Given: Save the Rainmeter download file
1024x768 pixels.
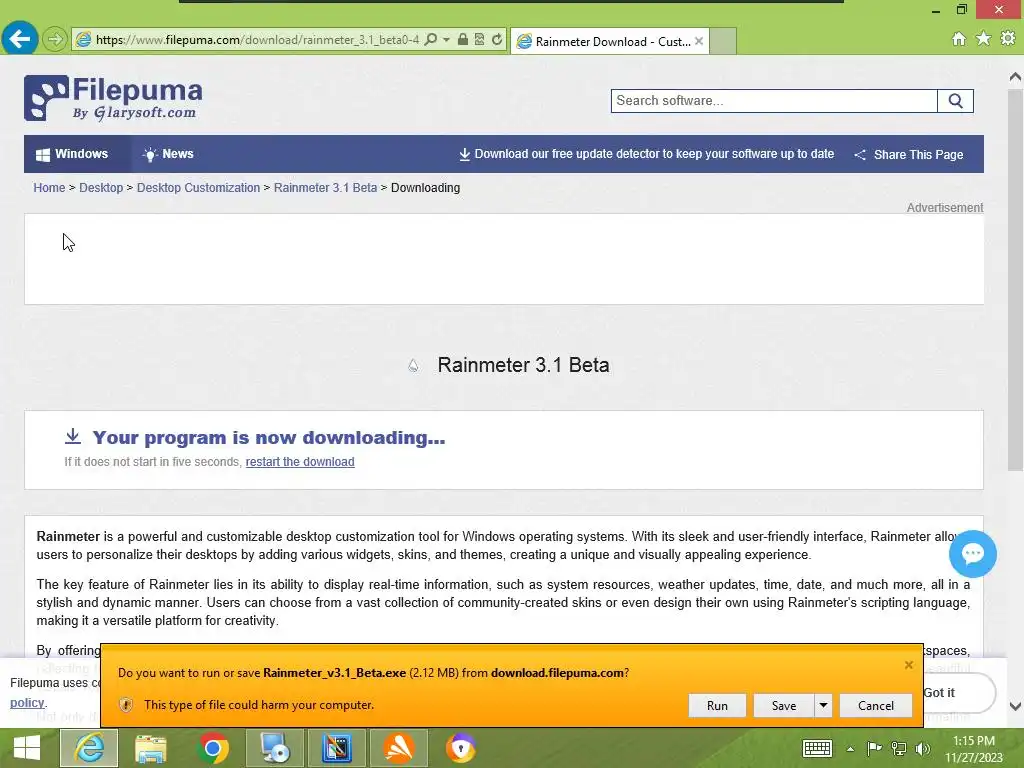Looking at the screenshot, I should (784, 705).
